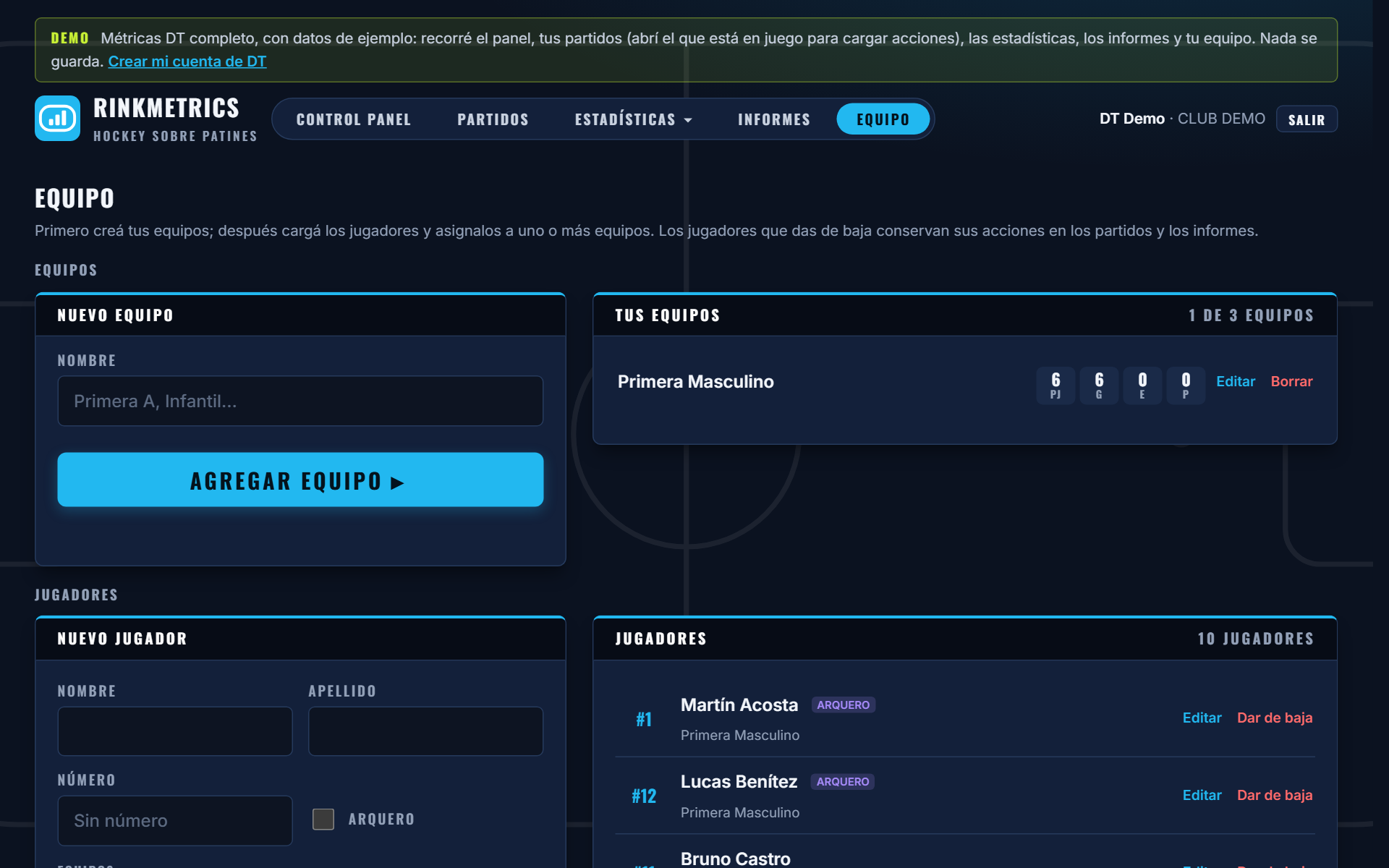Click the RinkMetrics logo icon
This screenshot has width=1389, height=868.
coord(57,119)
